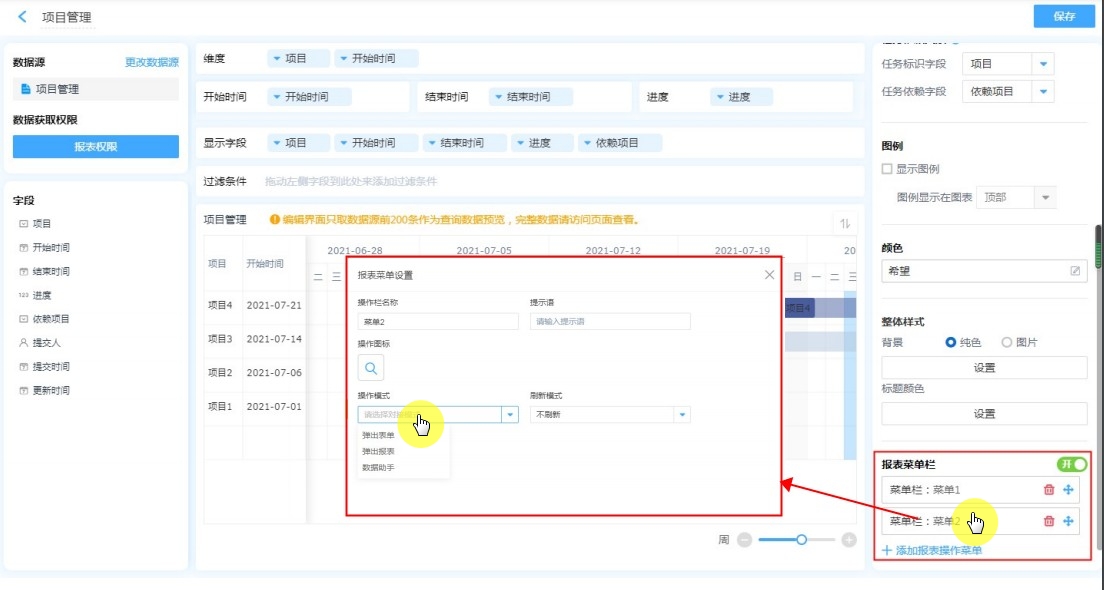Click the 操作图标 magnifier icon
Viewport: 1104px width, 590px height.
[x=371, y=369]
